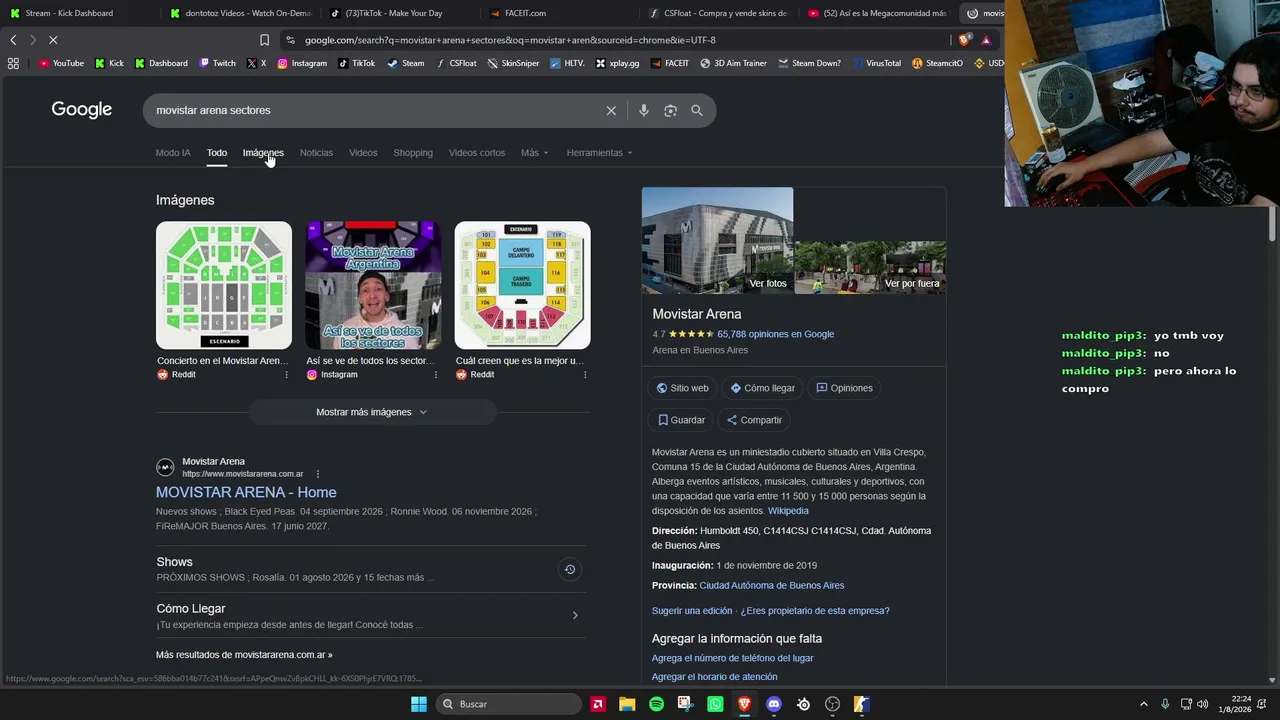Screen dimensions: 1280x720
Task: Submit the search with the magnifier icon
Action: pyautogui.click(x=697, y=110)
